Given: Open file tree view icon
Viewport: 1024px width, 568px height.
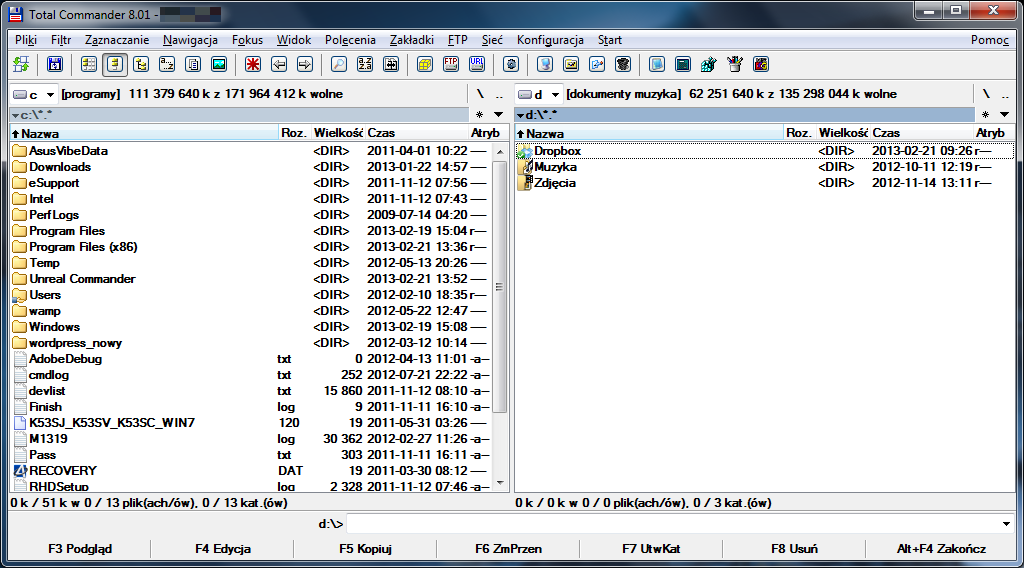Looking at the screenshot, I should pyautogui.click(x=141, y=64).
